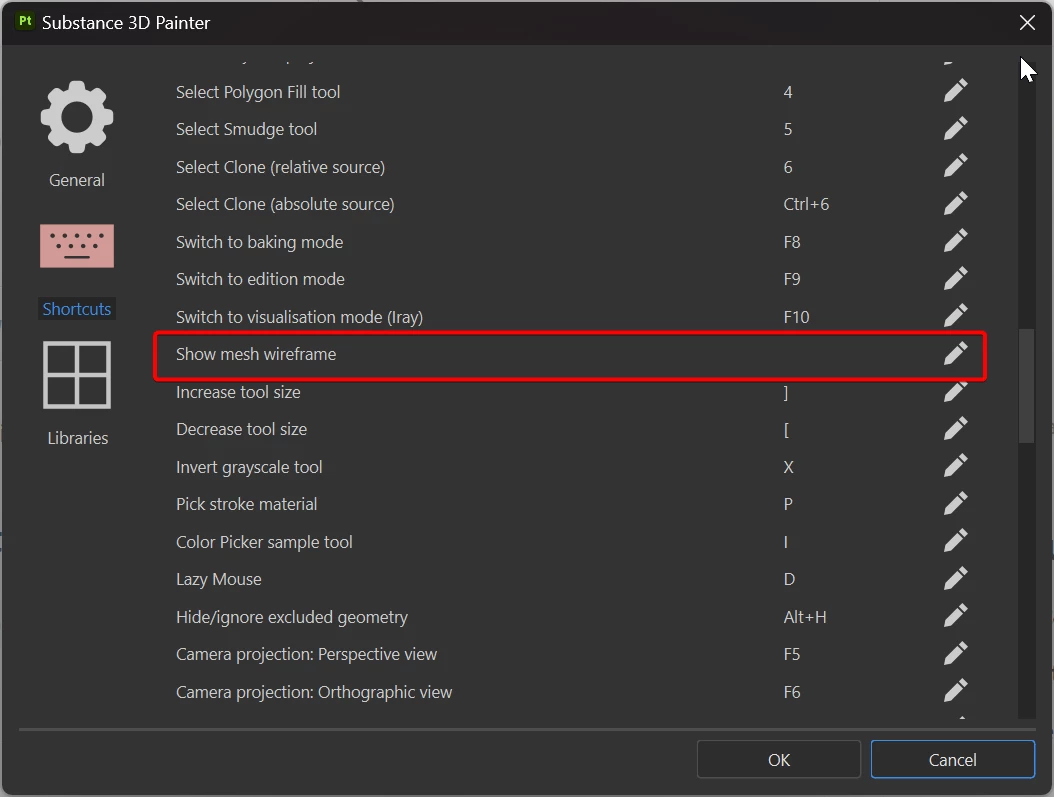Image resolution: width=1054 pixels, height=797 pixels.
Task: Edit shortcut for Pick stroke material
Action: (955, 503)
